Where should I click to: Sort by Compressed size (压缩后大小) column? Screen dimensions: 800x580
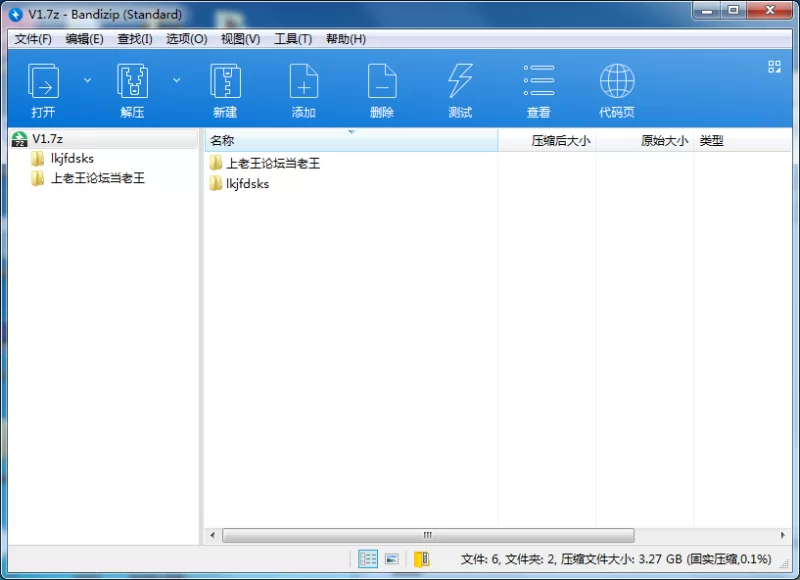point(547,141)
